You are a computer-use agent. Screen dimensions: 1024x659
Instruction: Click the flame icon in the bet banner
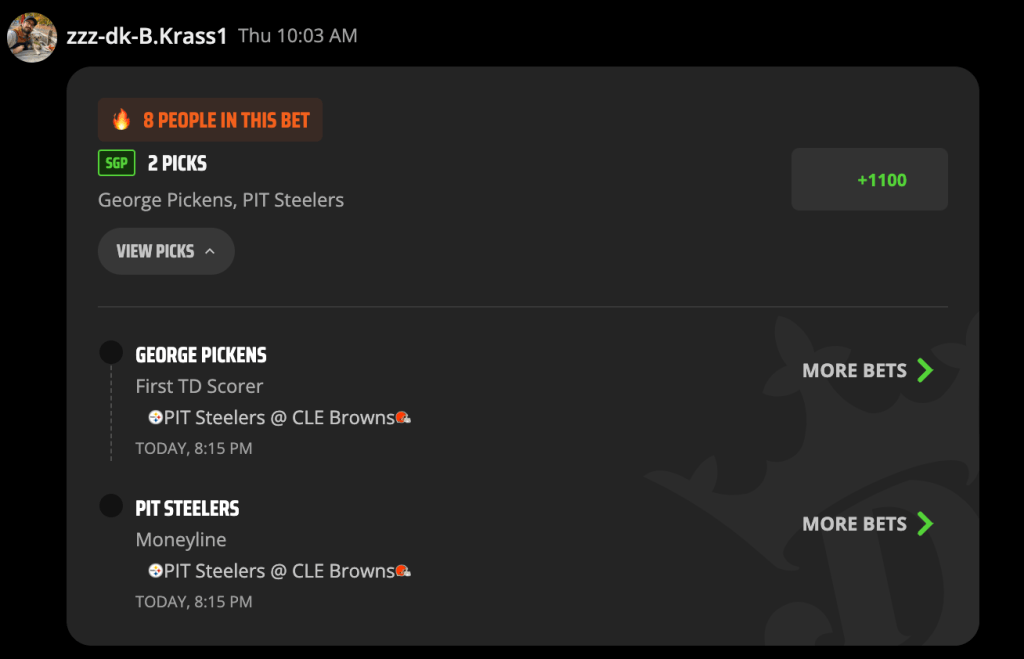pos(121,120)
